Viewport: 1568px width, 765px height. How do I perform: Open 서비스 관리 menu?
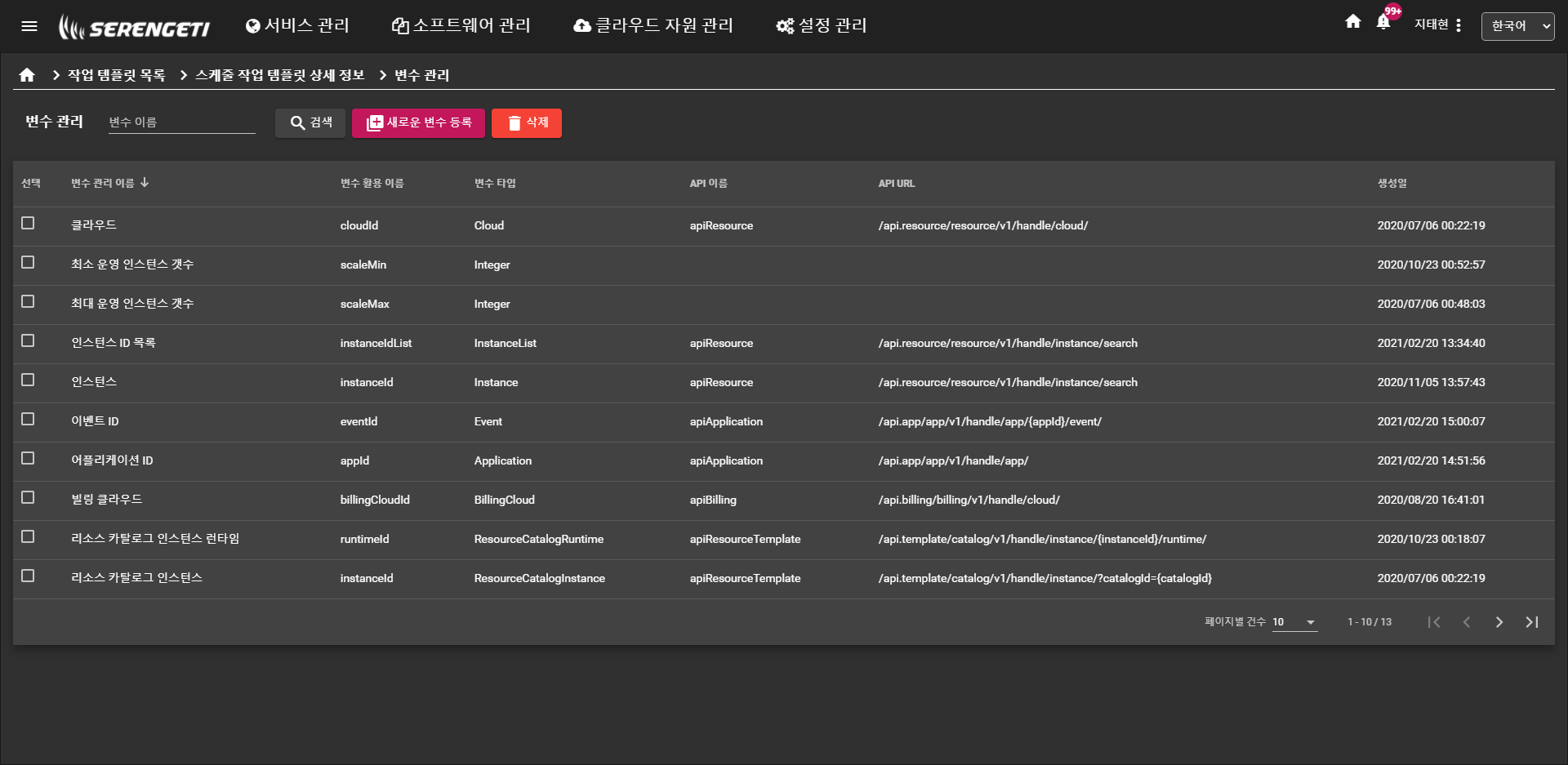(297, 26)
